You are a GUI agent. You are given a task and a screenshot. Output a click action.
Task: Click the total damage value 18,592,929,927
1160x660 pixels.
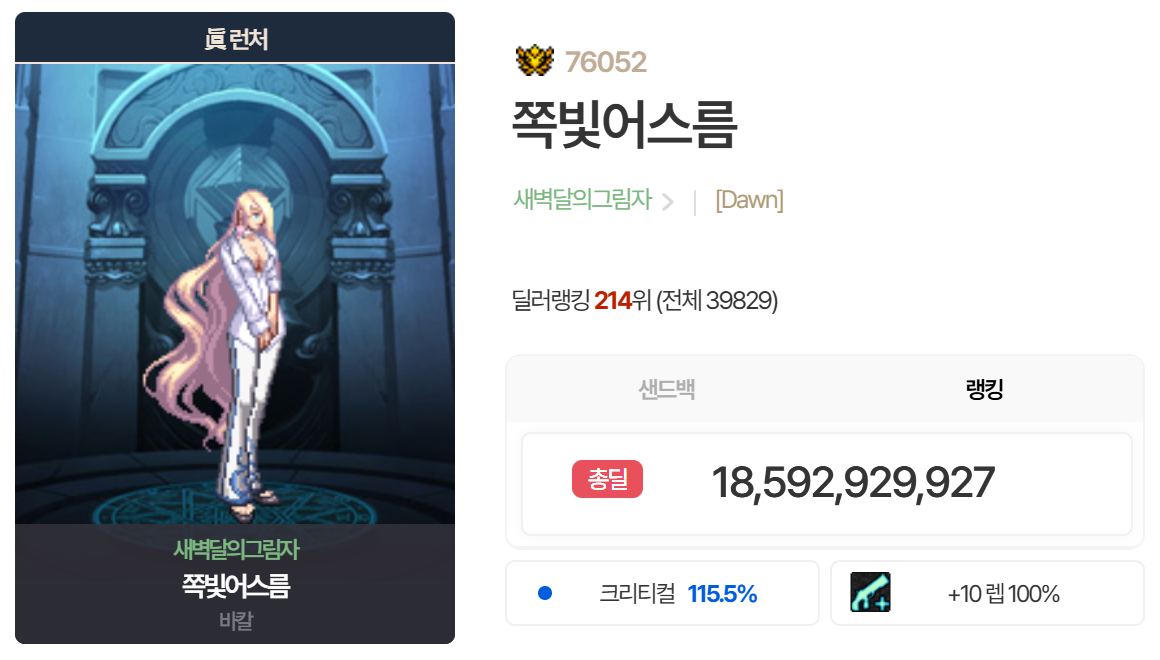(853, 482)
